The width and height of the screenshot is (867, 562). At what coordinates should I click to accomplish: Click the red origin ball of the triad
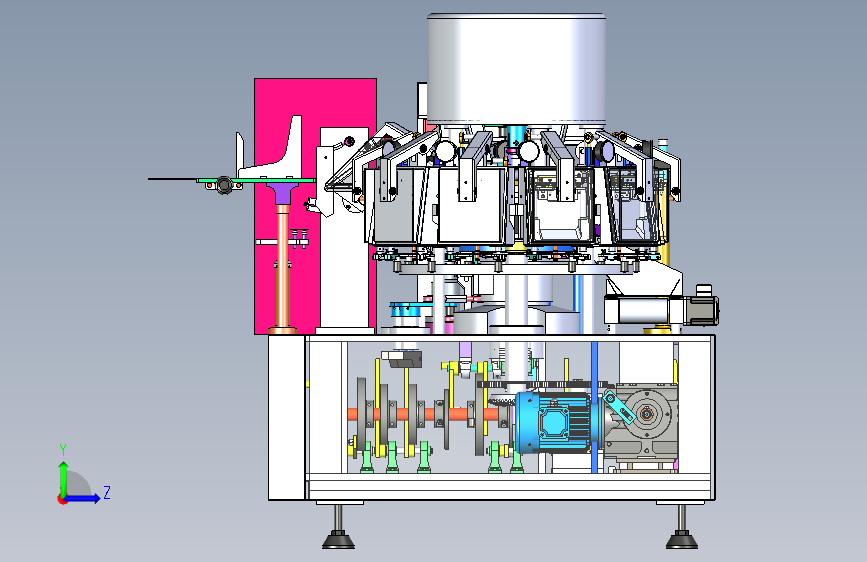pyautogui.click(x=62, y=499)
